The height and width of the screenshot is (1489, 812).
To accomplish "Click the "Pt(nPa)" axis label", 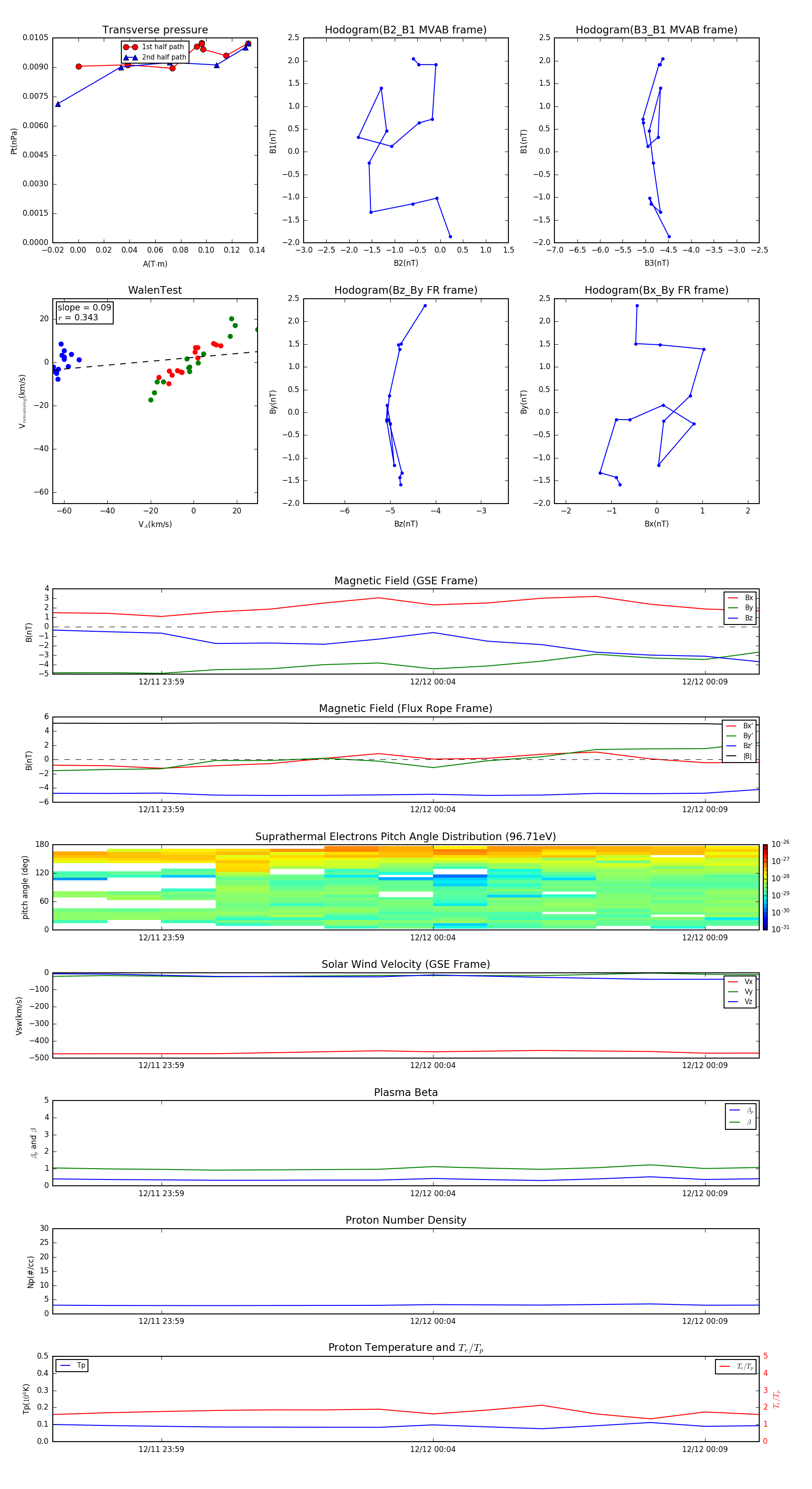I will click(14, 140).
